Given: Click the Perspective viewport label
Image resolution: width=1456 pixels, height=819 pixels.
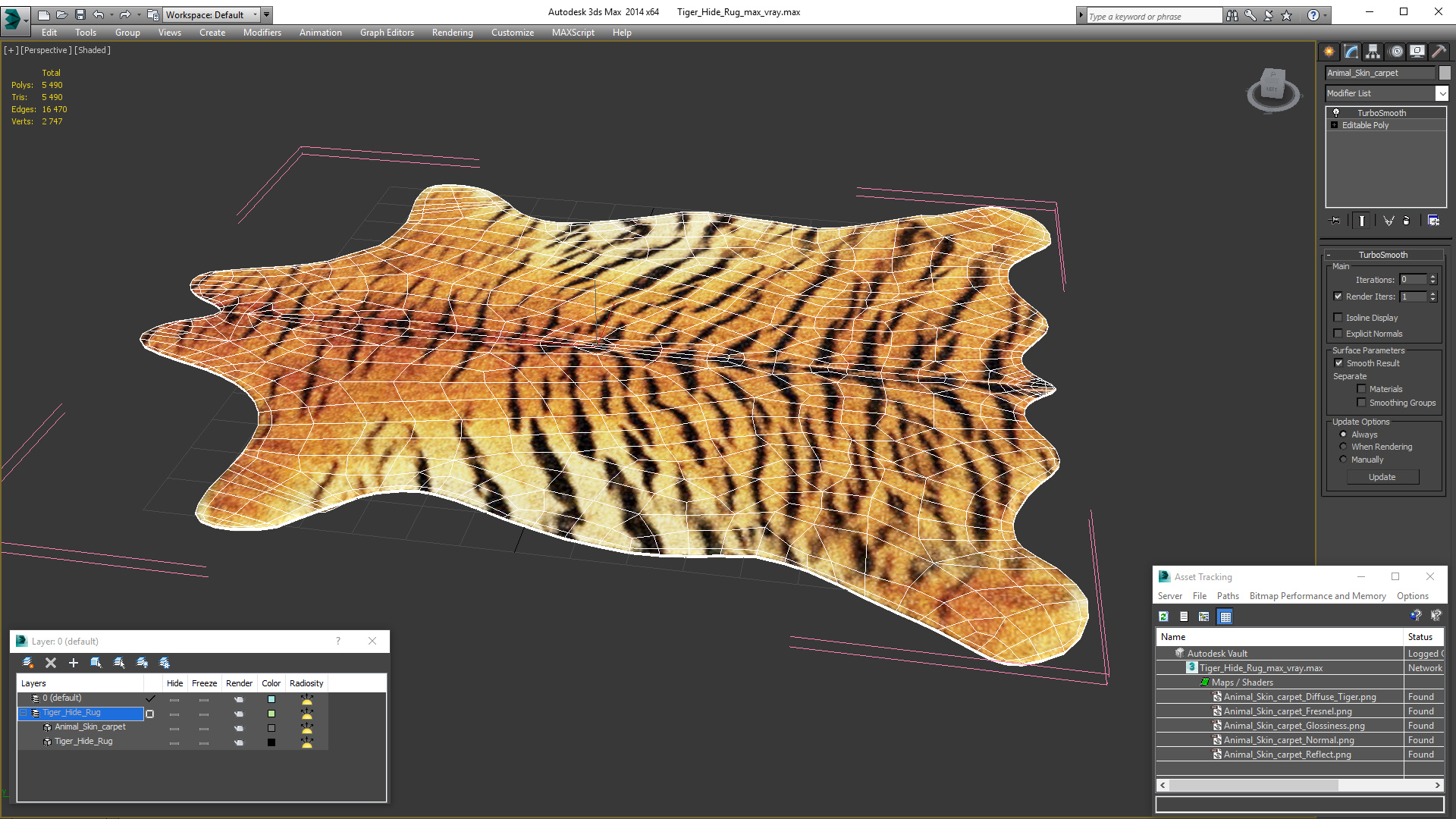Looking at the screenshot, I should pos(46,50).
